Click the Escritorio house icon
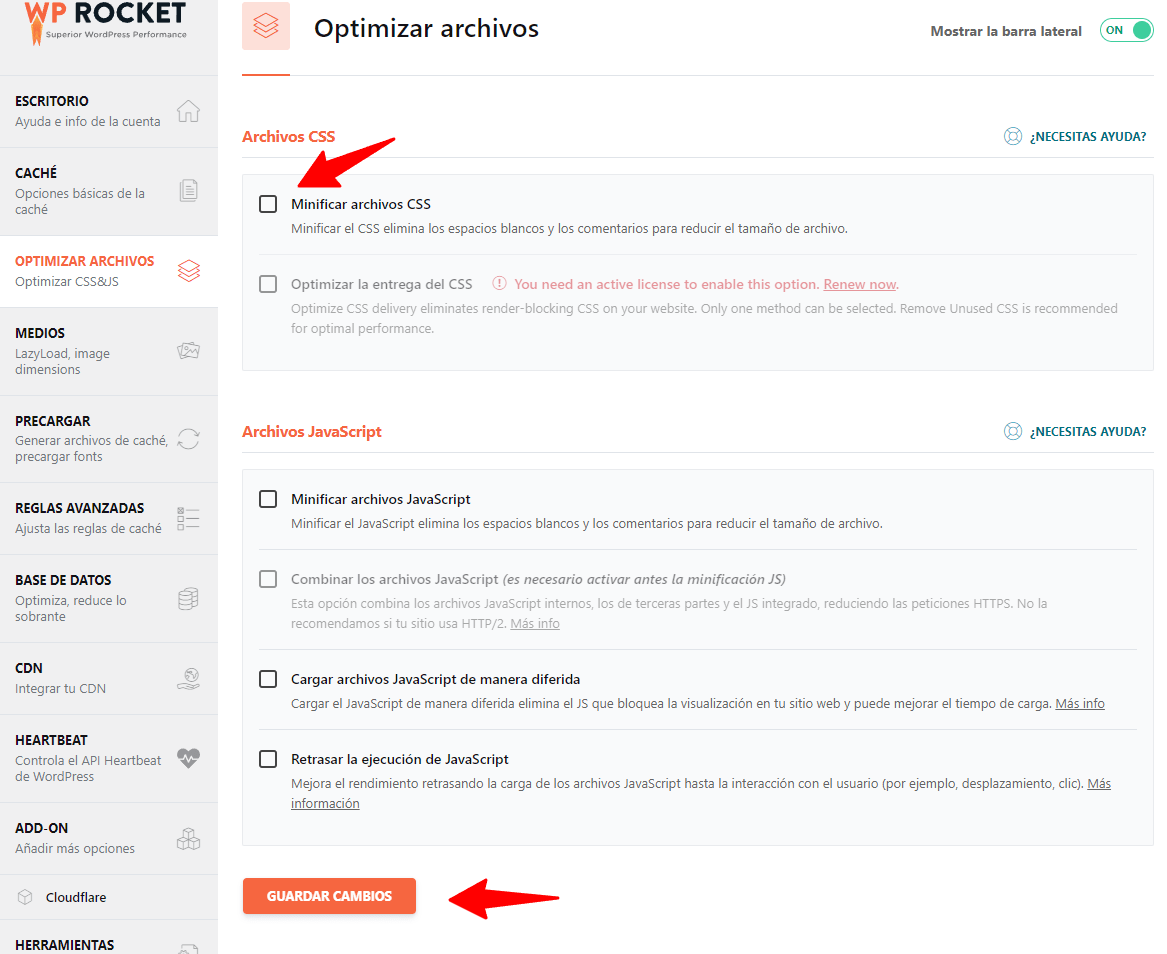Image resolution: width=1167 pixels, height=954 pixels. coord(188,111)
